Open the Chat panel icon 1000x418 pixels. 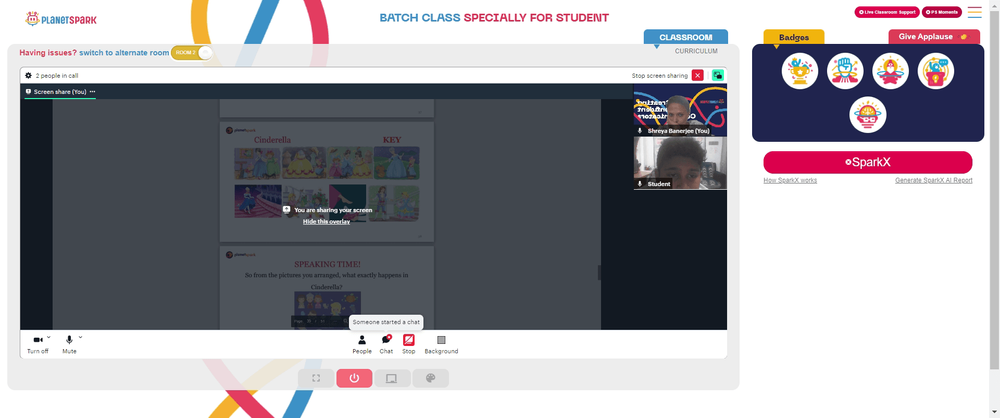(x=386, y=344)
